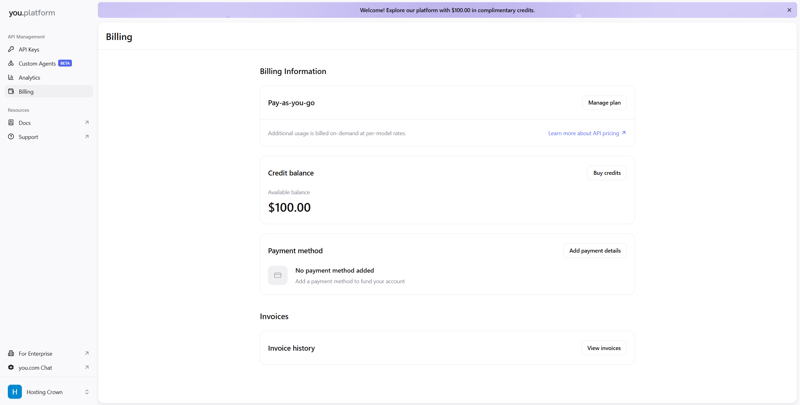Click 'Add a payment method to fund' text

pos(350,281)
